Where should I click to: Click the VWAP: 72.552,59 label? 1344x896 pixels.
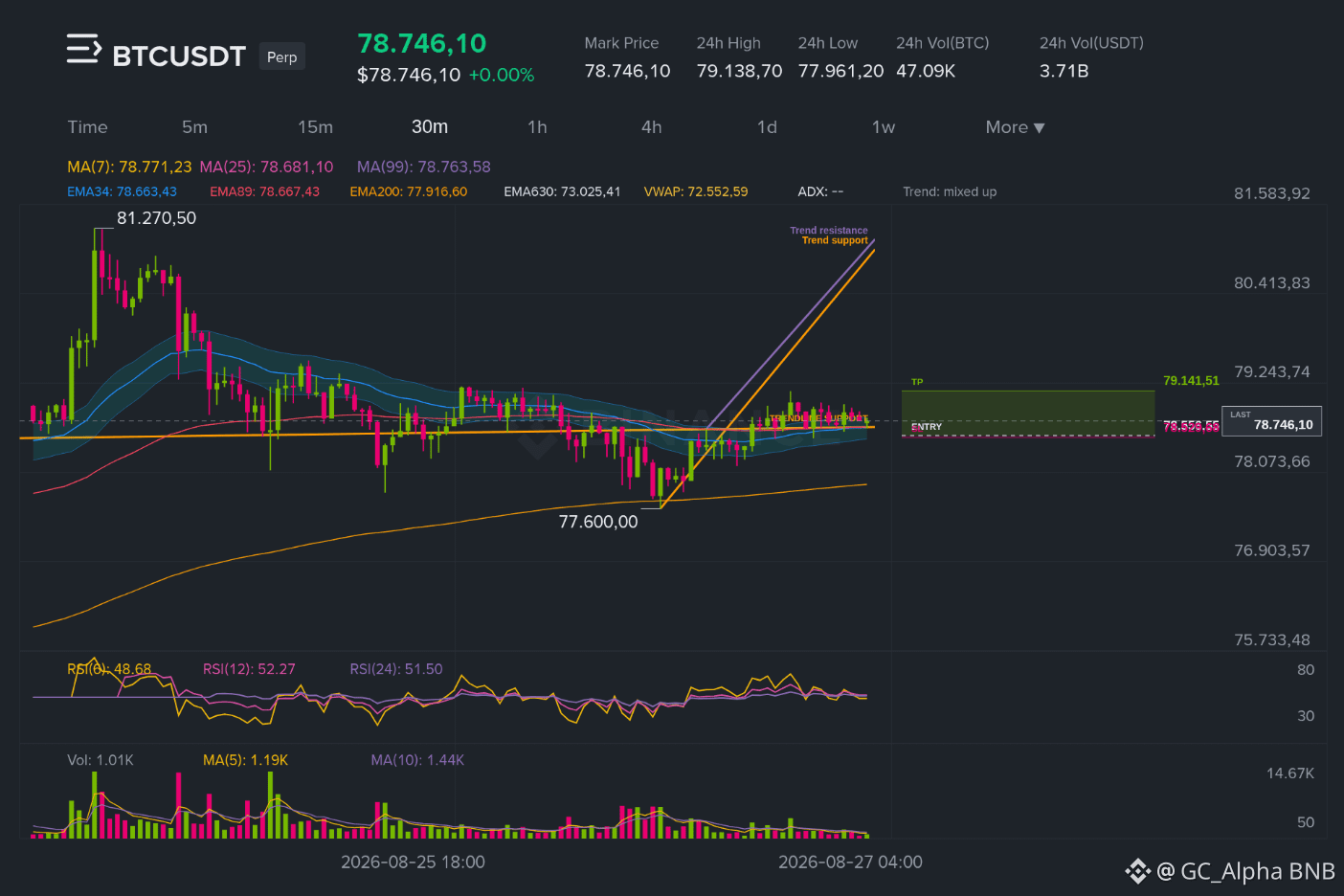tap(696, 191)
